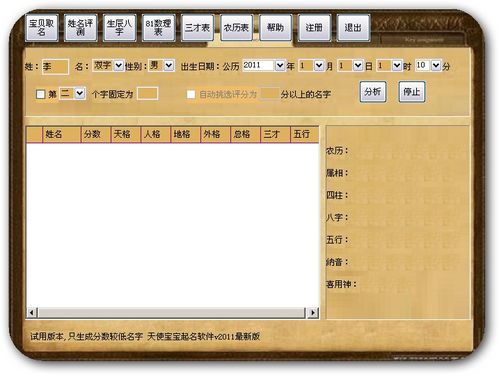Image resolution: width=499 pixels, height=375 pixels.
Task: Expand the 性别 gender dropdown
Action: 169,65
